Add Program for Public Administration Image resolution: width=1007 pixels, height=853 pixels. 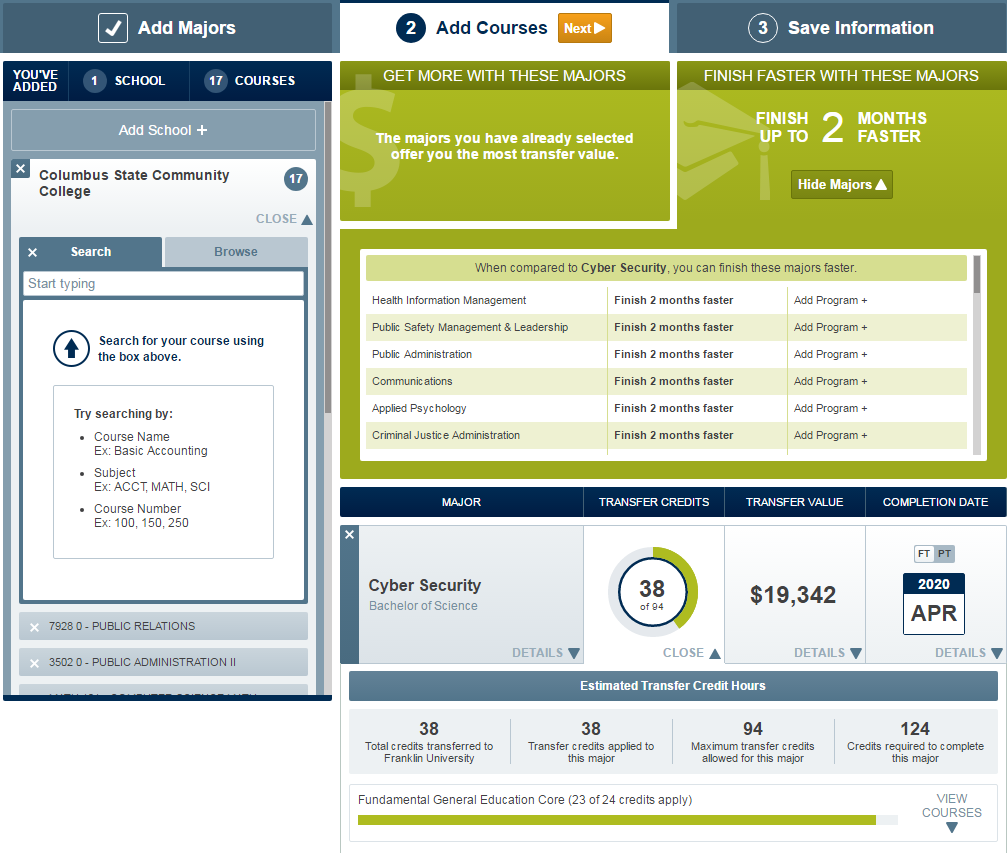(x=830, y=354)
